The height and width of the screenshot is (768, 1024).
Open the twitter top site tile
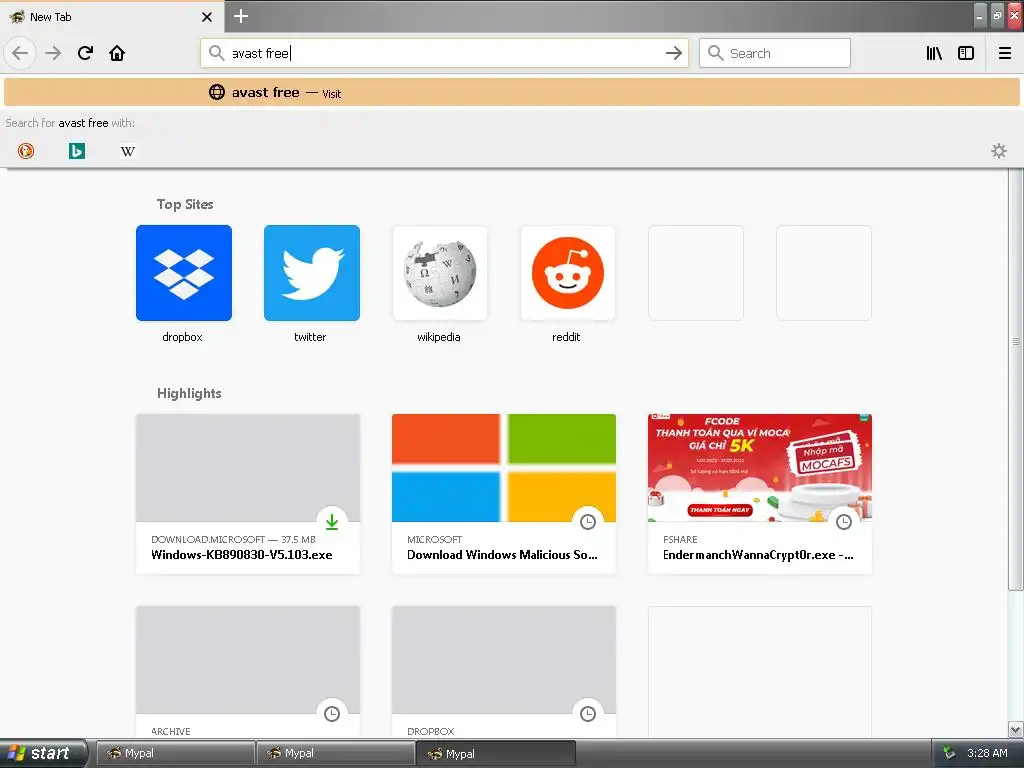312,273
